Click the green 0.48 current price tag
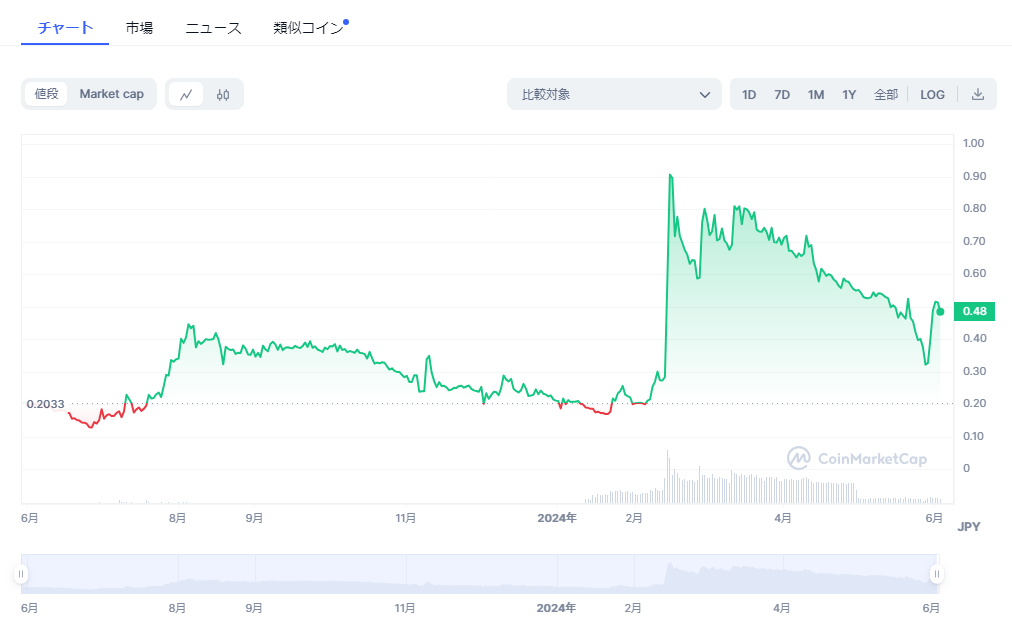 click(974, 311)
